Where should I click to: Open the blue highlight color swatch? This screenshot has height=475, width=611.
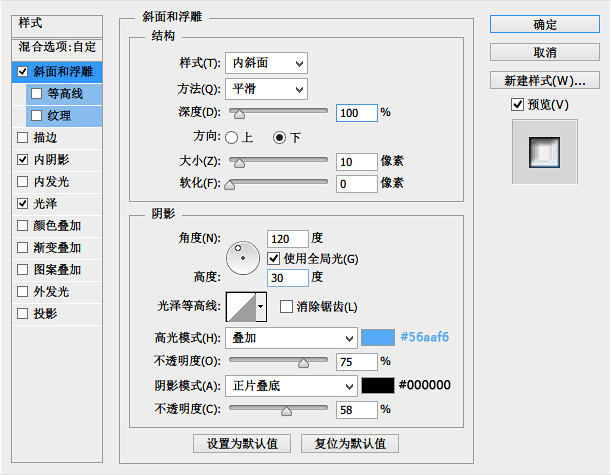pos(378,337)
